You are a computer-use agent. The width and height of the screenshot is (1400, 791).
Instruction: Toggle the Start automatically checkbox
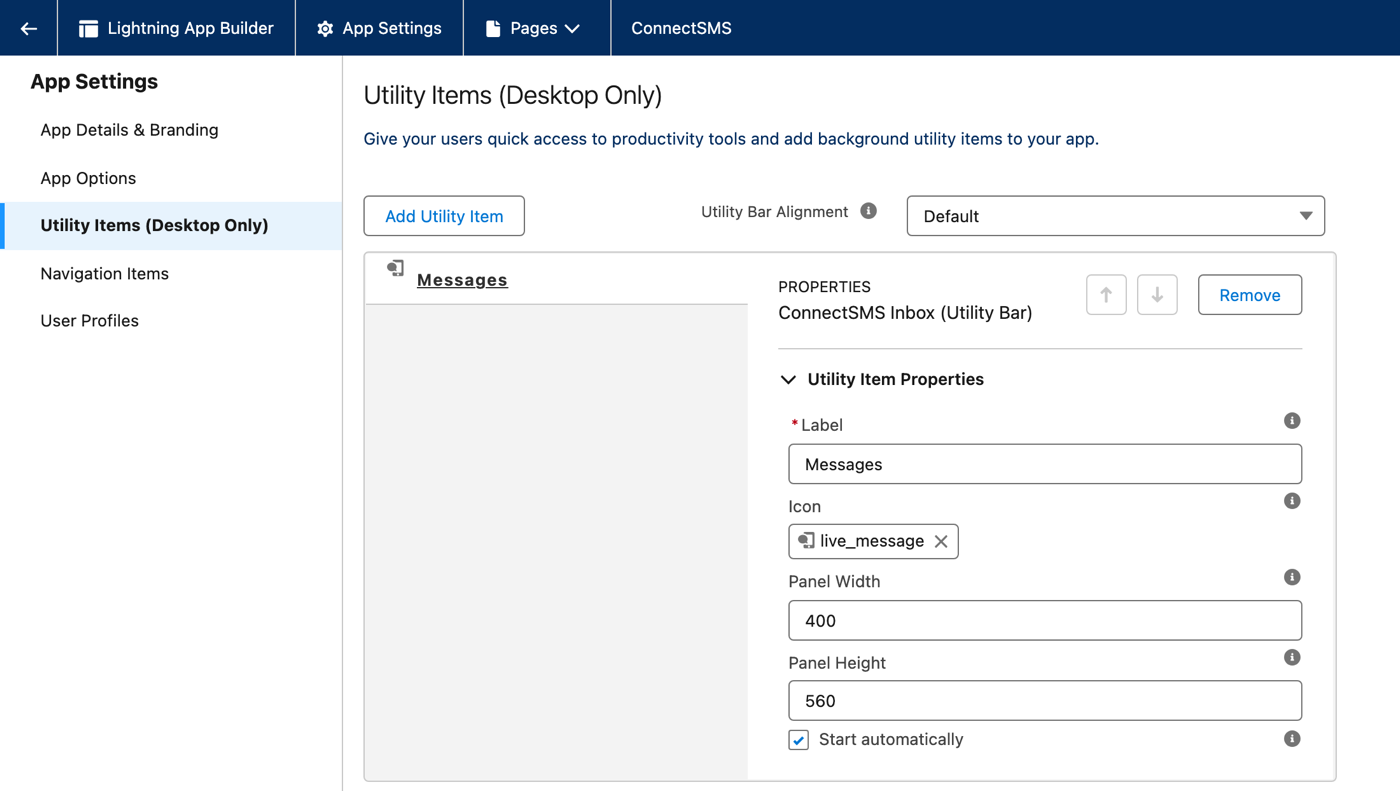coord(798,740)
